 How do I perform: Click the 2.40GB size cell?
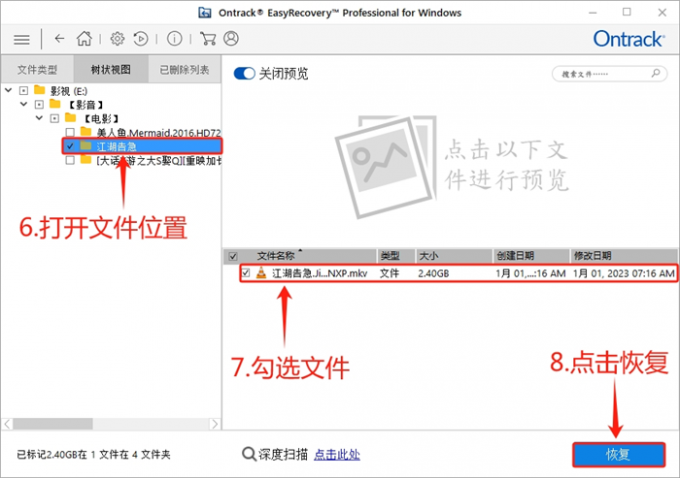[x=434, y=273]
